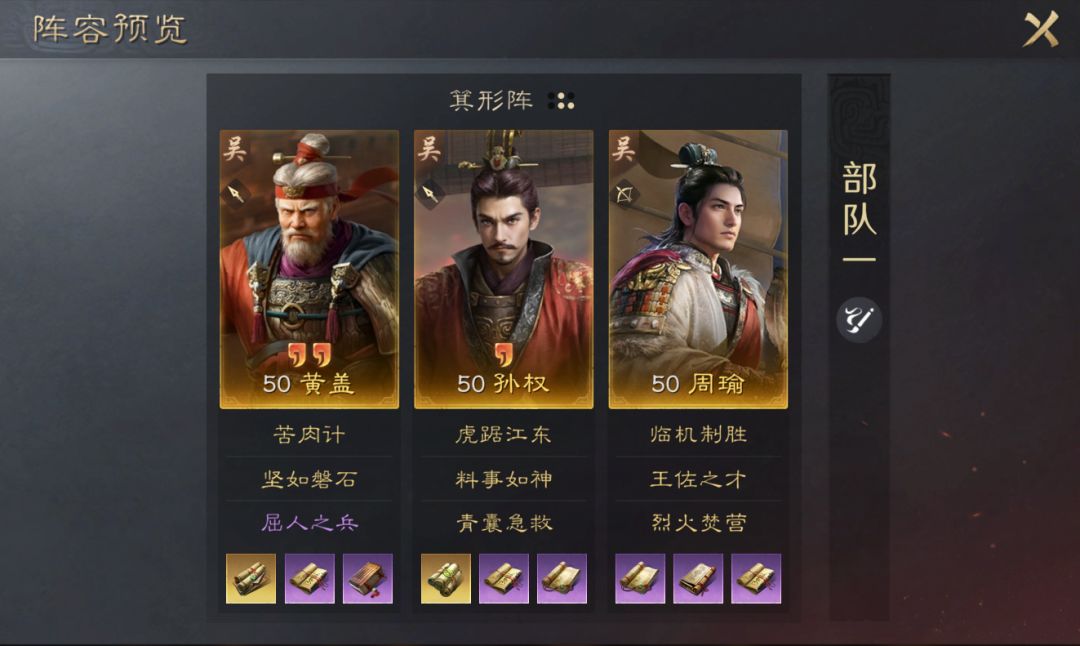
Task: Switch to the 部队一 tab
Action: 859,211
